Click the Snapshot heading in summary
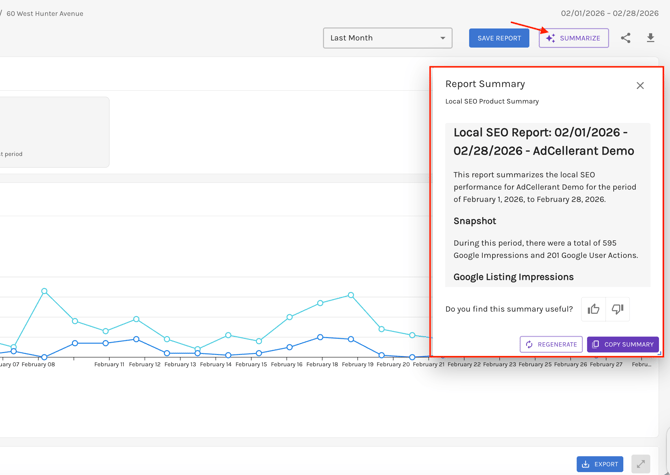This screenshot has height=475, width=670. tap(475, 221)
